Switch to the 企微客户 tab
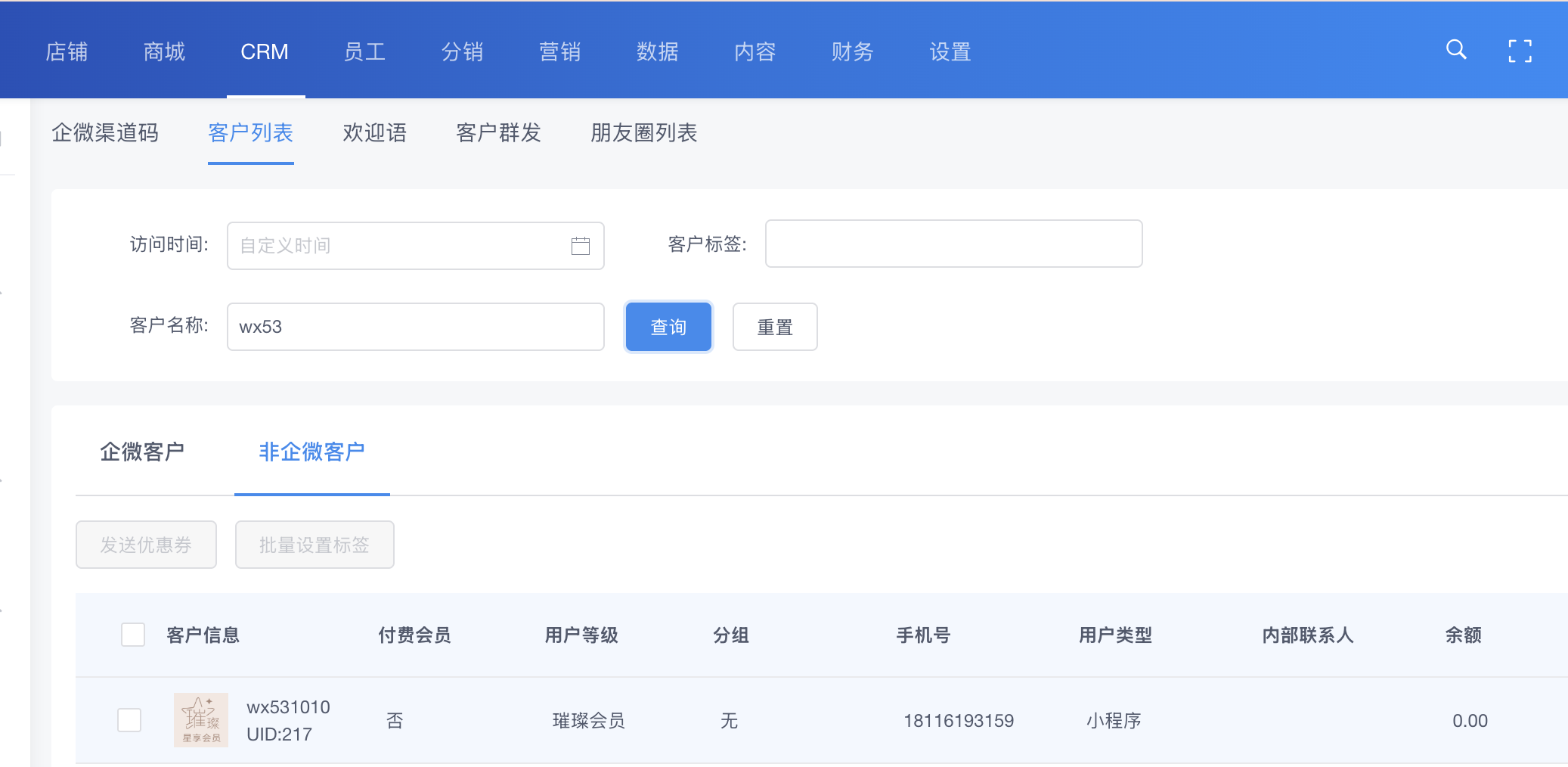This screenshot has width=1568, height=767. pyautogui.click(x=142, y=452)
